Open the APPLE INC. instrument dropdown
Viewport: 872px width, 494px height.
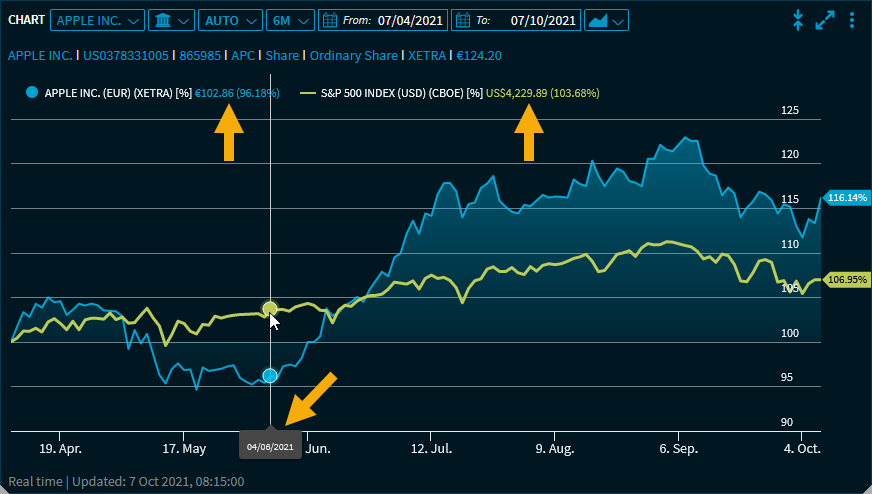coord(97,20)
